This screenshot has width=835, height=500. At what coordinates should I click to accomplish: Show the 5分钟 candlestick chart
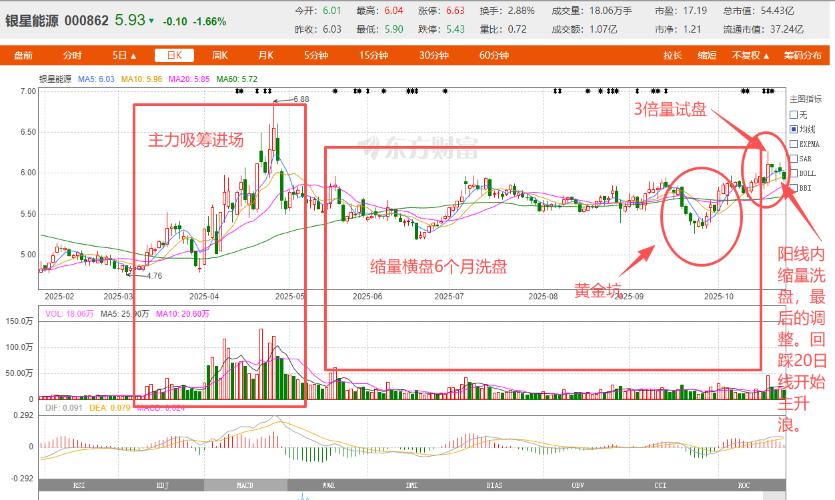point(316,55)
